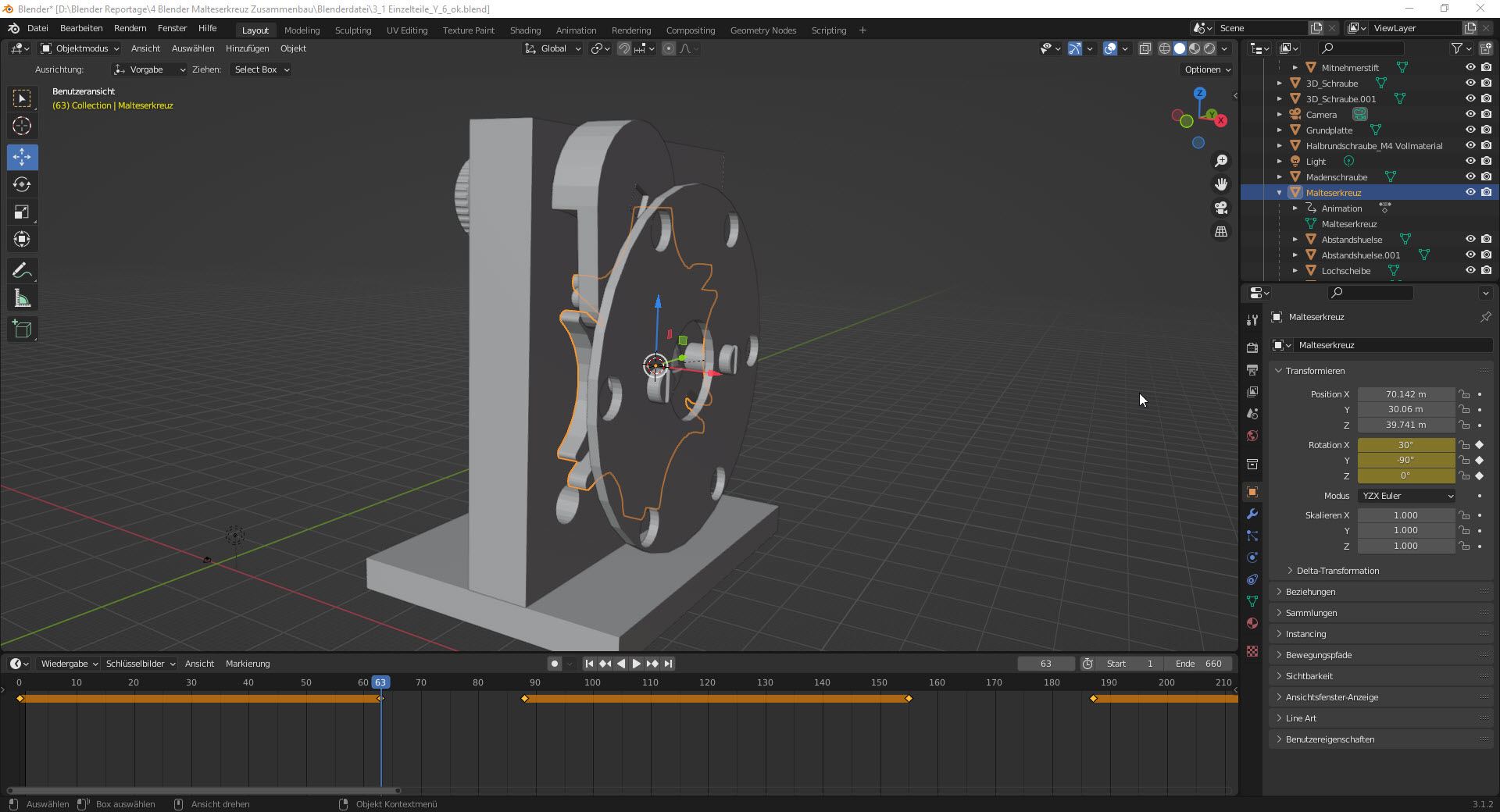Screen dimensions: 1500x812
Task: Lock the Position X transform value
Action: [1464, 394]
